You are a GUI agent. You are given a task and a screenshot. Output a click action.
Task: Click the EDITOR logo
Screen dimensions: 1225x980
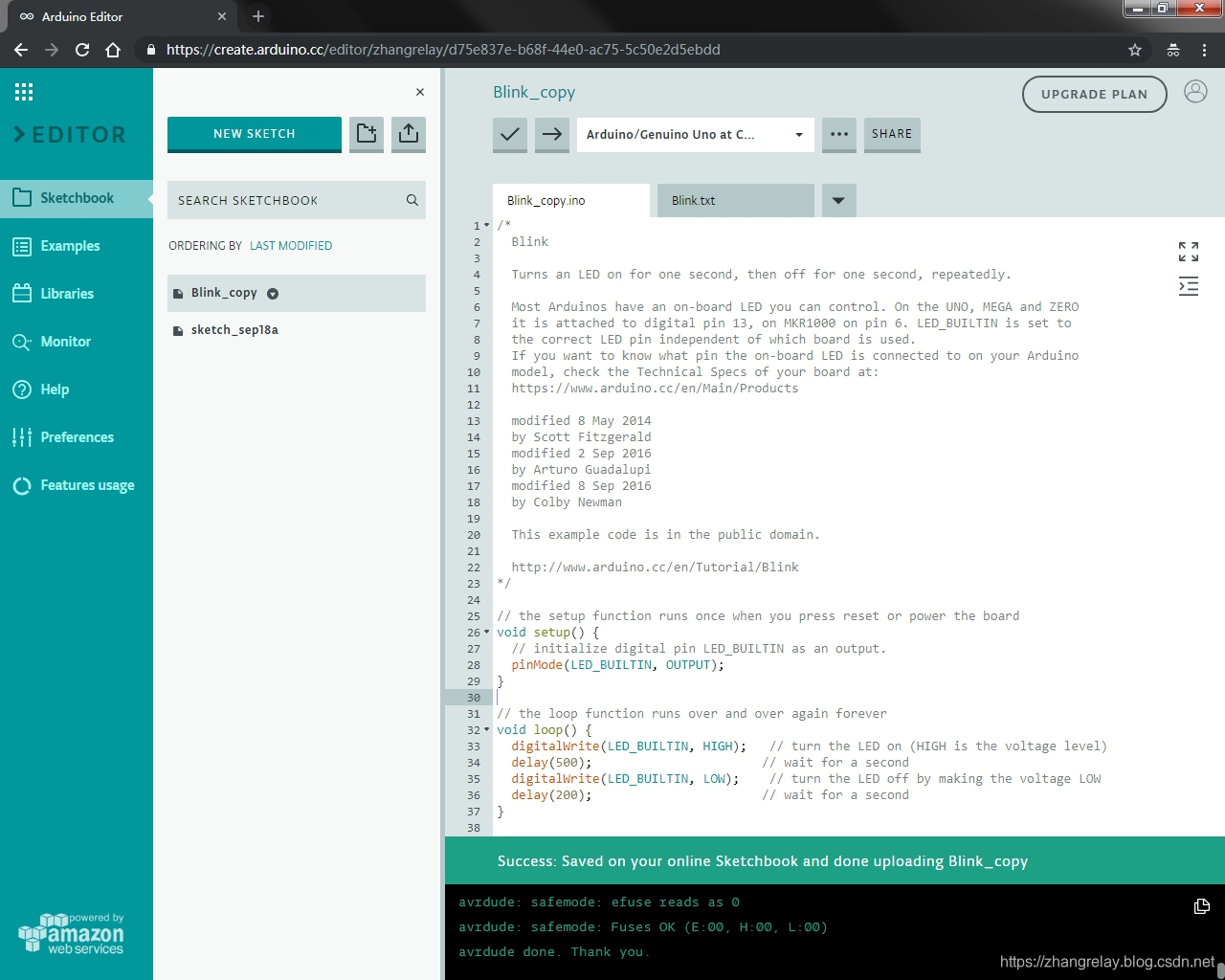coord(70,135)
